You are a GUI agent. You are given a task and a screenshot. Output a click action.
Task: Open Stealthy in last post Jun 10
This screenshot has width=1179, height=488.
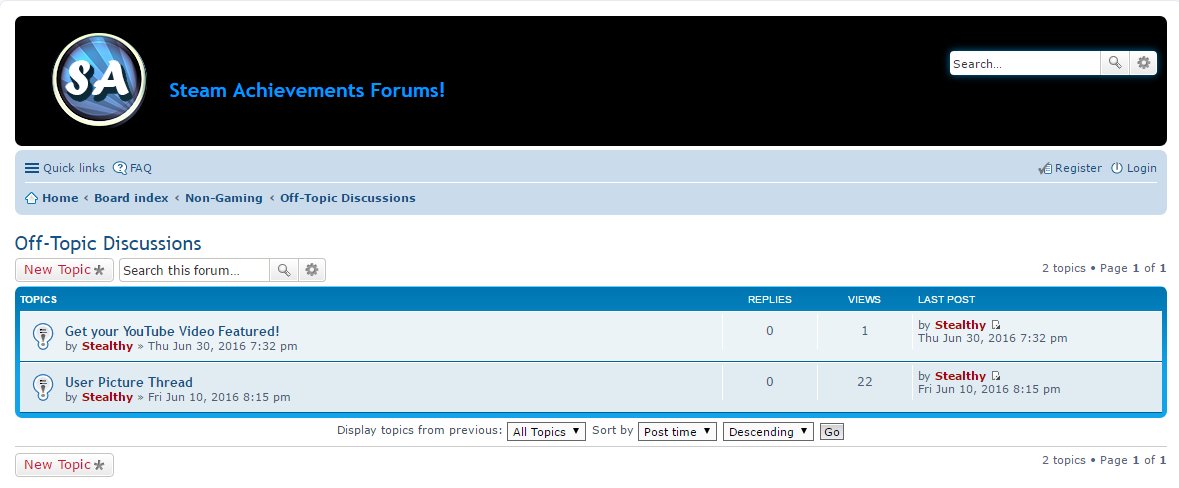(960, 376)
